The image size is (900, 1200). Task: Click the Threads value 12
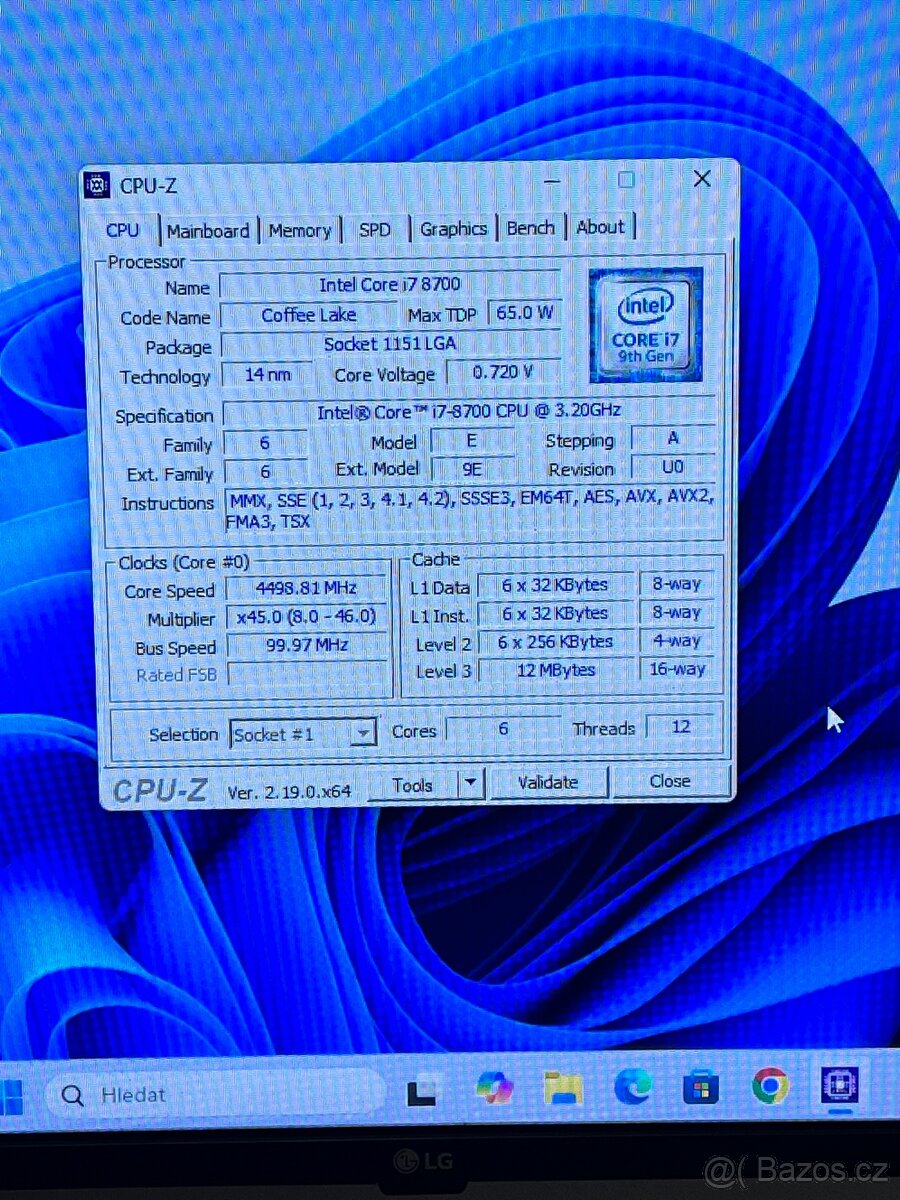(681, 727)
